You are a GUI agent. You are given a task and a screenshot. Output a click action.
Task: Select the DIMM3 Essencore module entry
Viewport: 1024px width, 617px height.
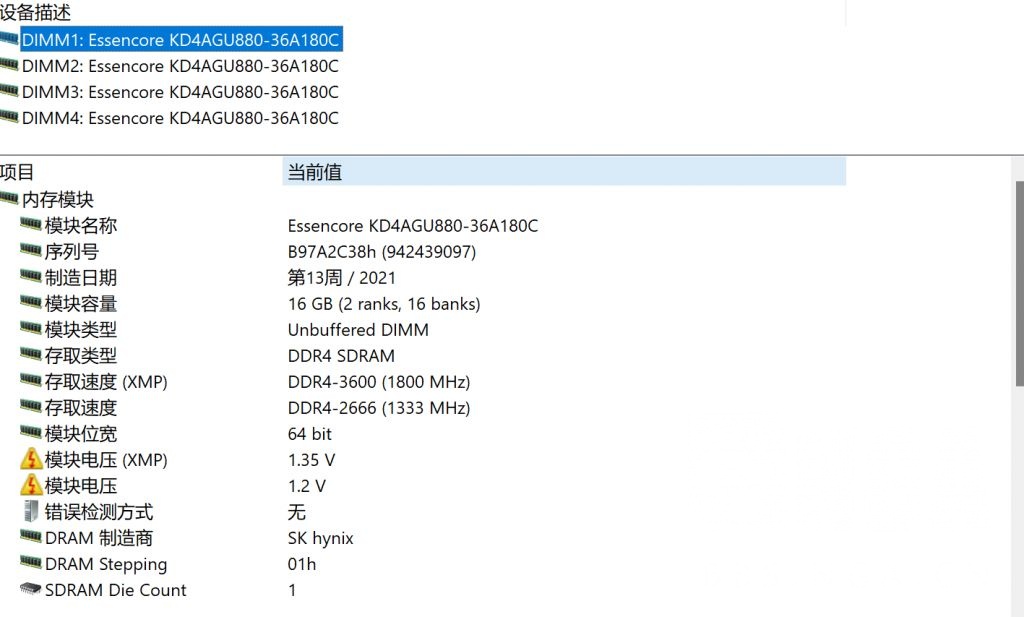pyautogui.click(x=180, y=91)
